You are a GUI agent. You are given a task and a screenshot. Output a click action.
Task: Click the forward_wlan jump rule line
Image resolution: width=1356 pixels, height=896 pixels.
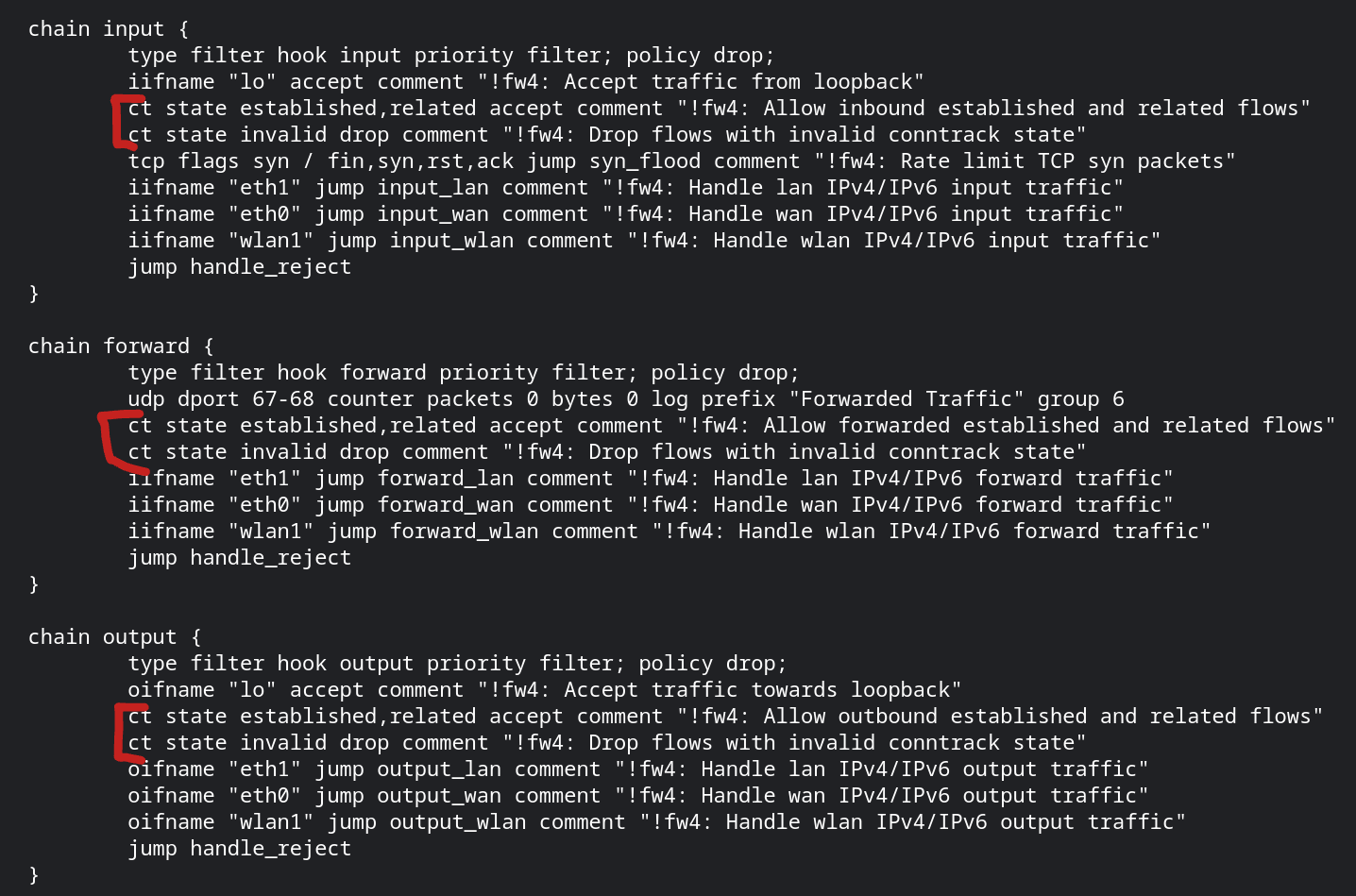[670, 532]
